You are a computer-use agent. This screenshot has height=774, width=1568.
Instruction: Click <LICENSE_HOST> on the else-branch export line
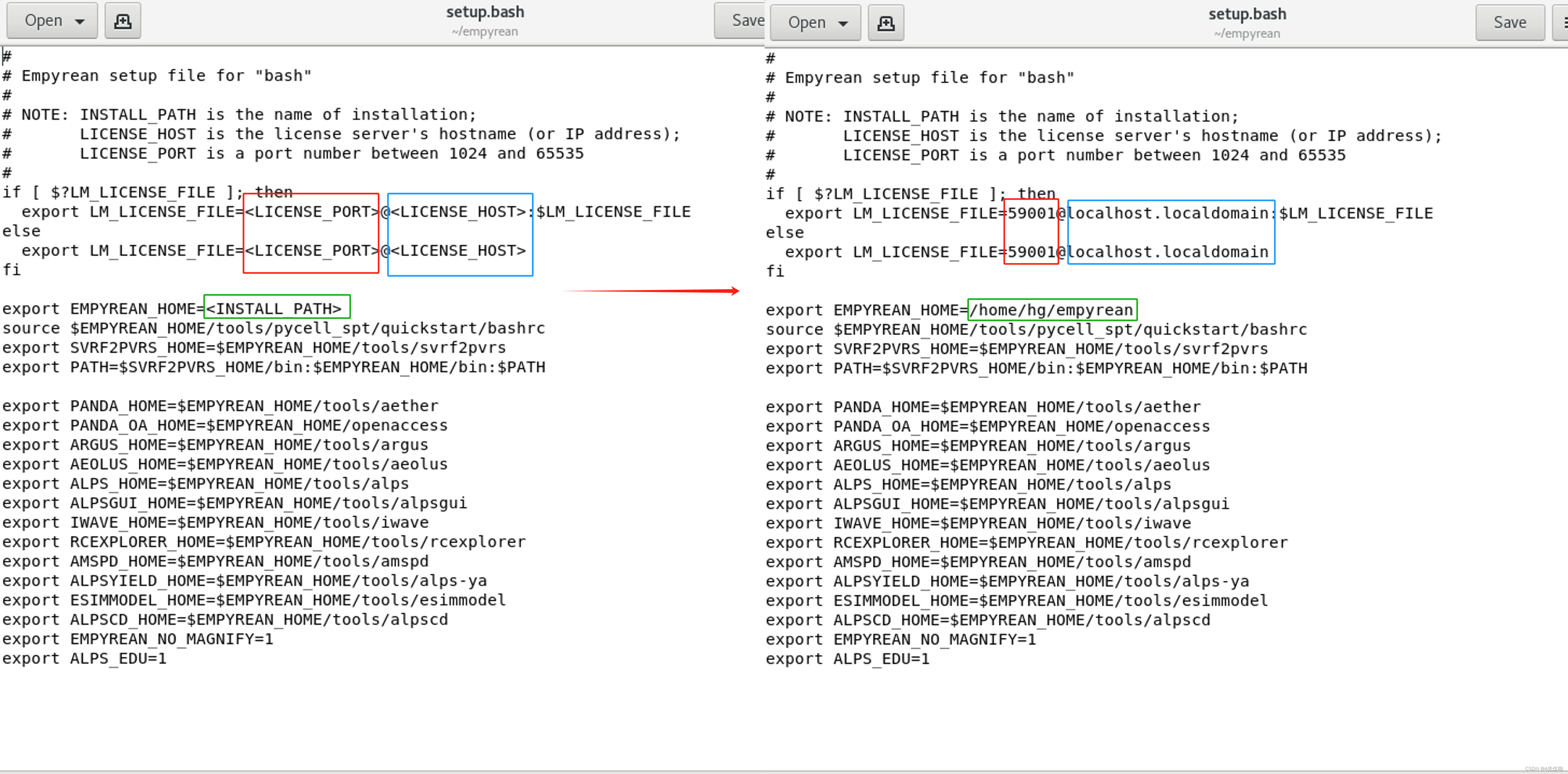point(458,251)
